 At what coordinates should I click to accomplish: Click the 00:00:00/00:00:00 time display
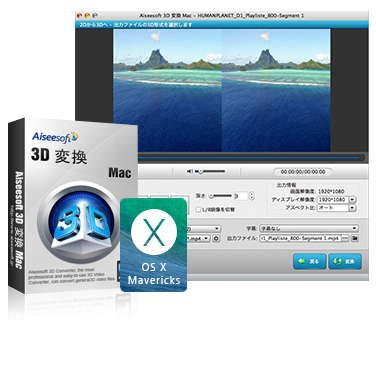[x=303, y=172]
